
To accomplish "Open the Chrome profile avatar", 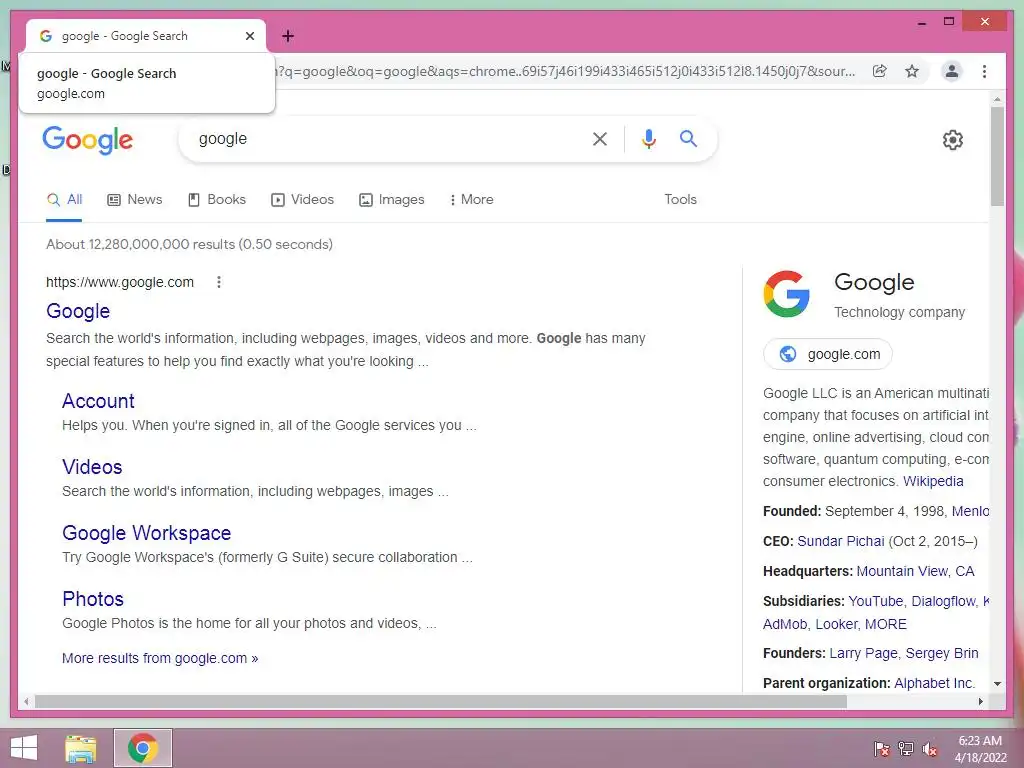I will 952,71.
